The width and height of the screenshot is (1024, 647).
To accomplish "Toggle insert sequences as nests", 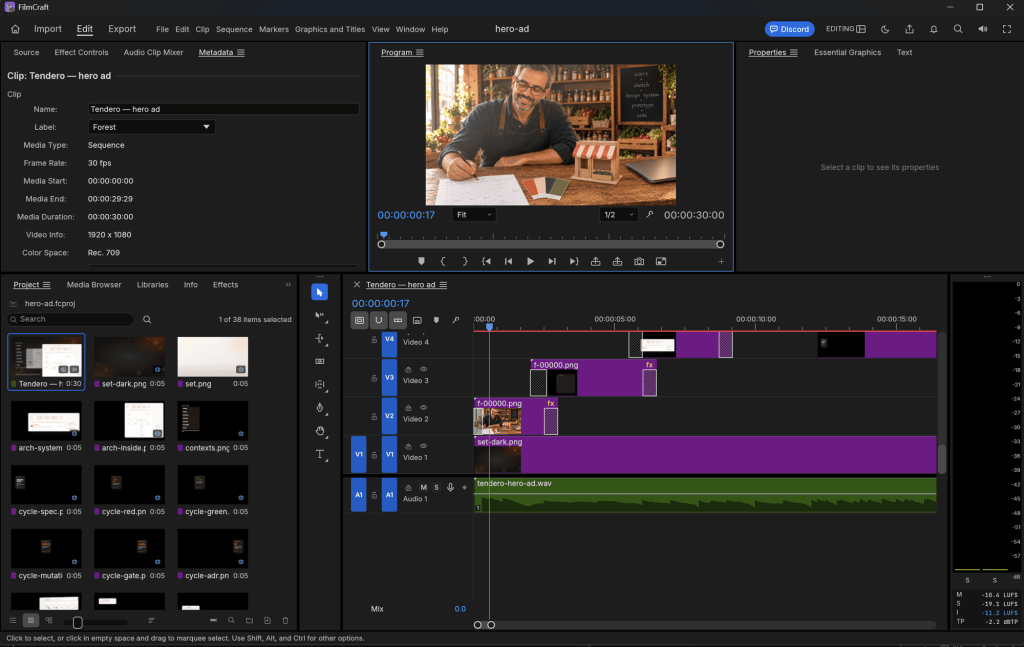I will point(360,320).
